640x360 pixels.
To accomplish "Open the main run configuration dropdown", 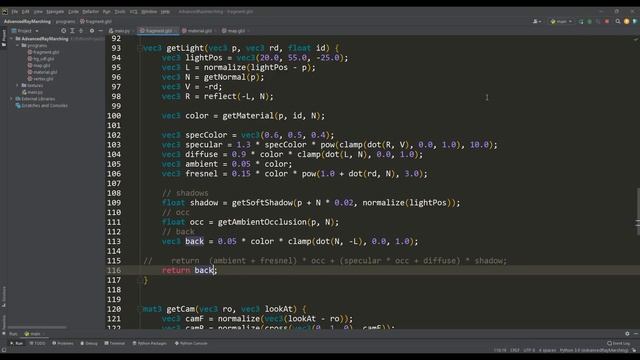I will (561, 21).
